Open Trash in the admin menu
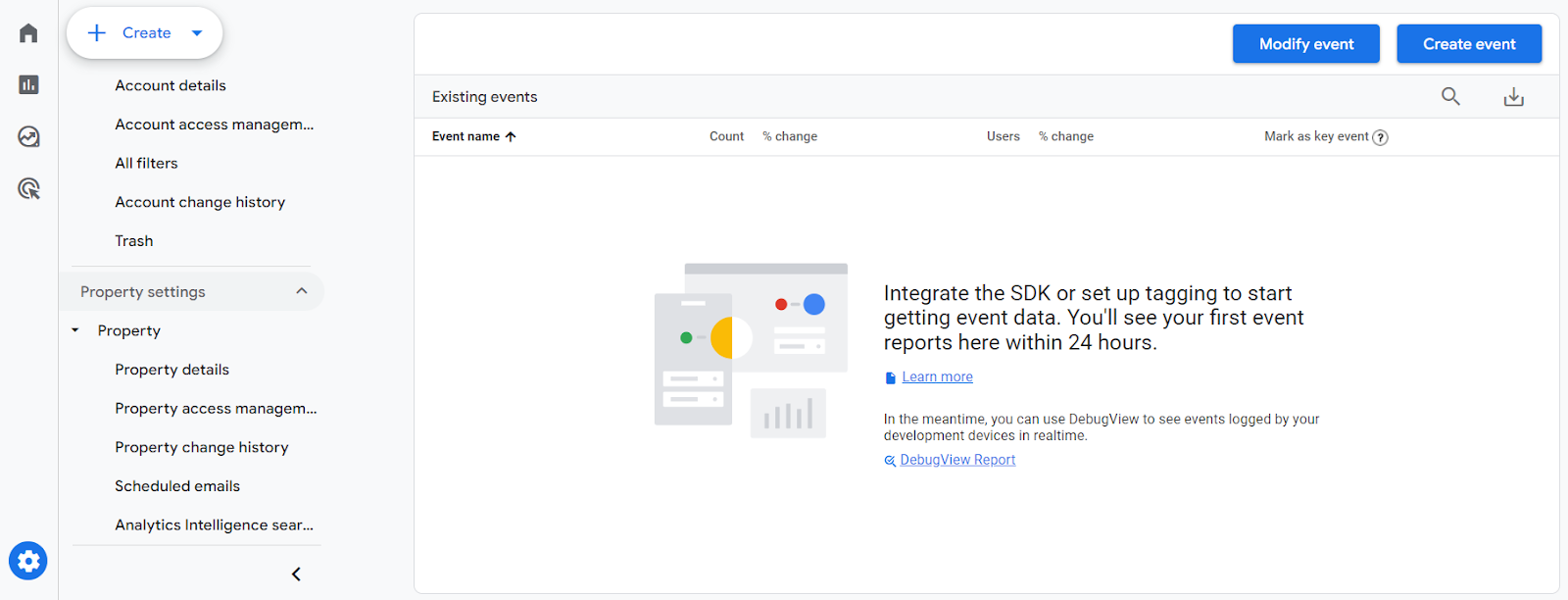The width and height of the screenshot is (1568, 600). point(134,241)
